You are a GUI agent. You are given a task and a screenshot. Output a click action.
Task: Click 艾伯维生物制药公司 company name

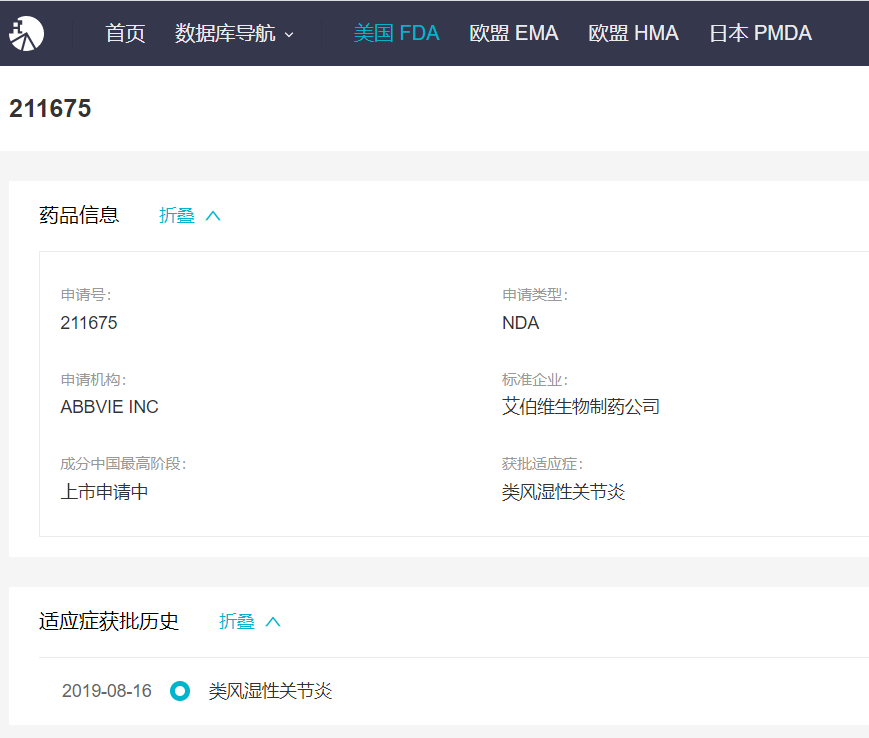coord(581,407)
